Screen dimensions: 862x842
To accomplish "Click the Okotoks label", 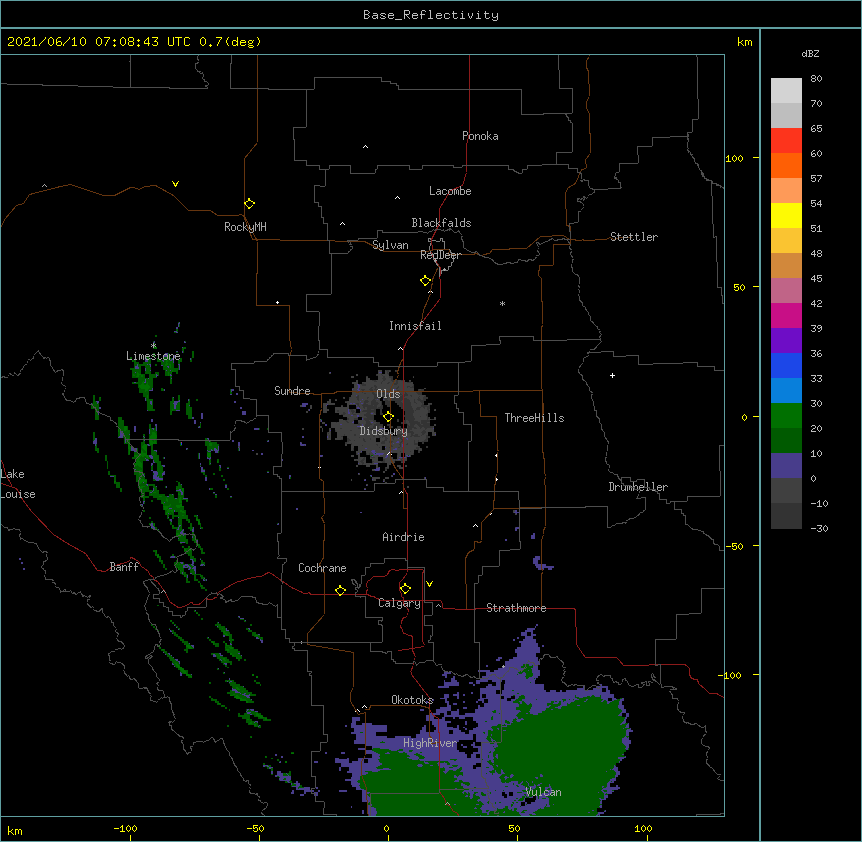I will click(412, 700).
